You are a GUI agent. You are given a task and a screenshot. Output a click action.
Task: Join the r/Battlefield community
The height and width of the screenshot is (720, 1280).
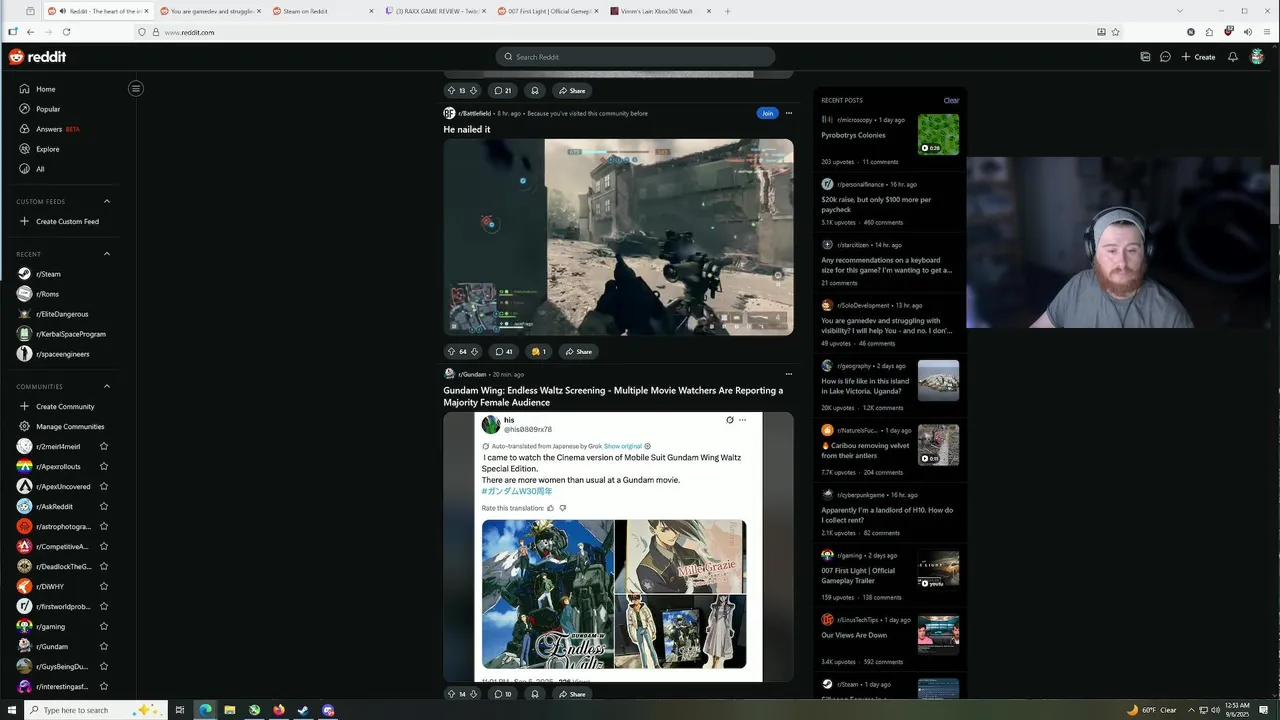pos(767,113)
